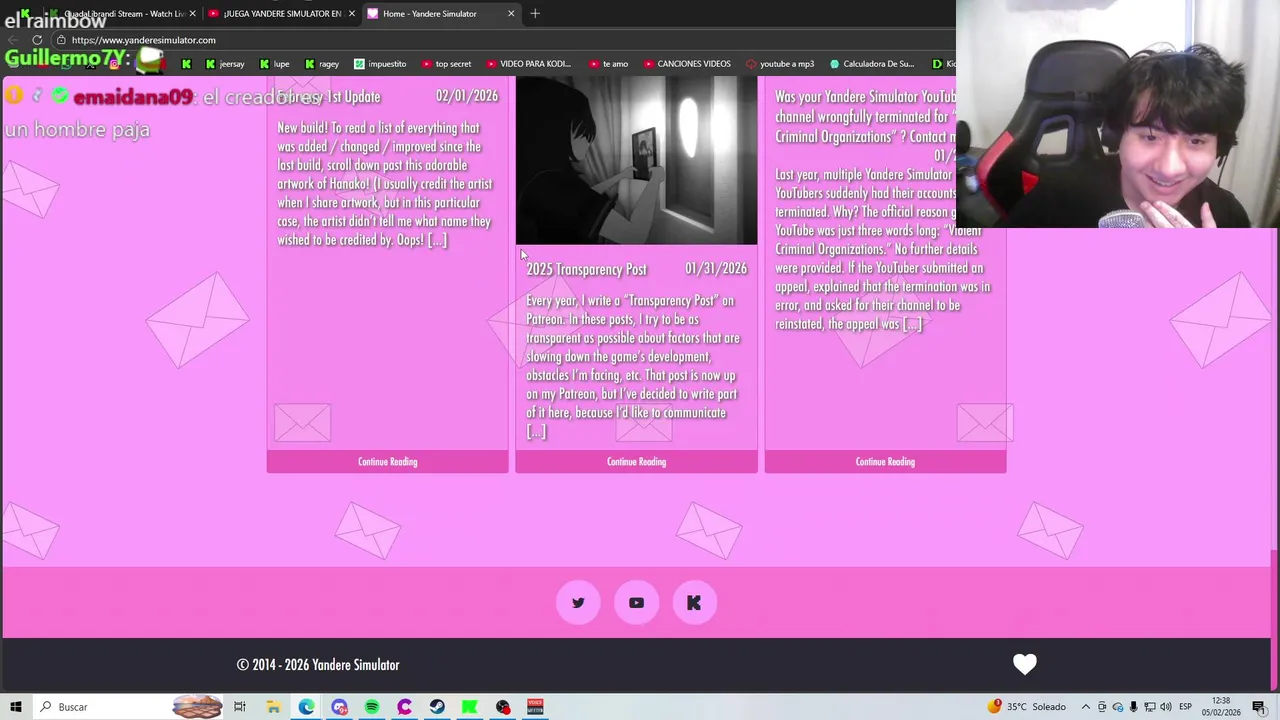Click the volume icon in the system tray
The image size is (1280, 720).
coord(1166,707)
